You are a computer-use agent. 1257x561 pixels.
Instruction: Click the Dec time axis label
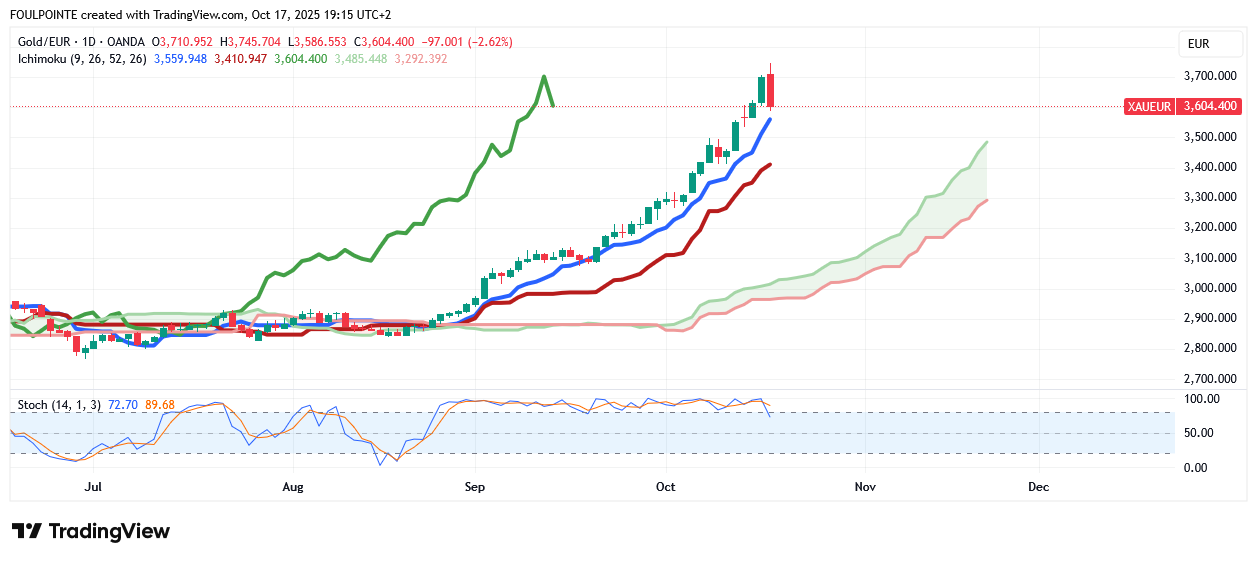click(1039, 487)
